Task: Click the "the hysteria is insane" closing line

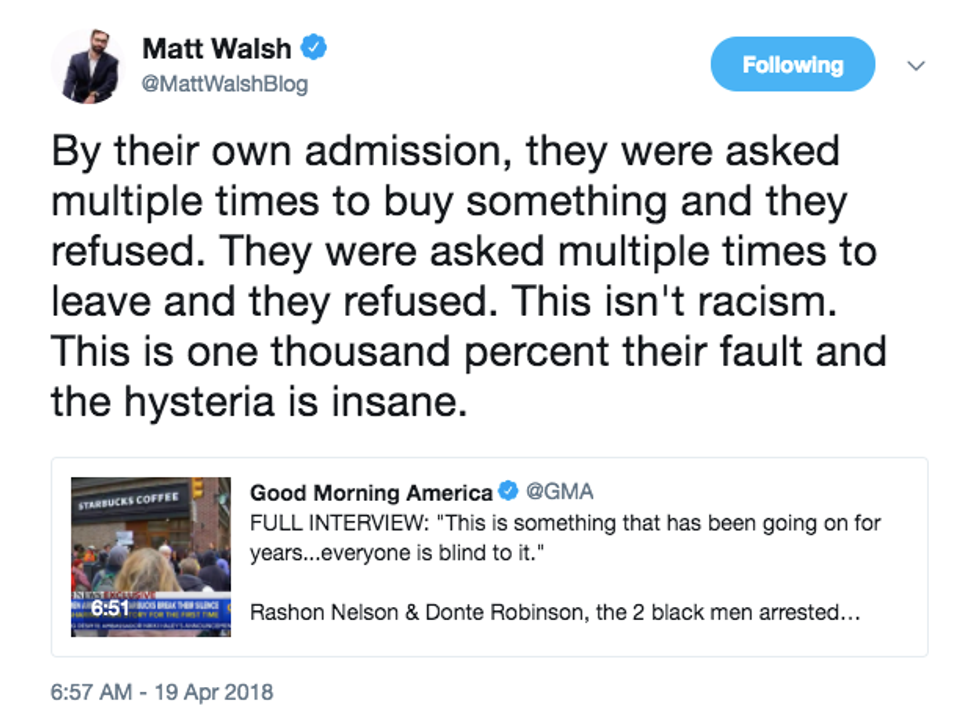Action: point(258,402)
